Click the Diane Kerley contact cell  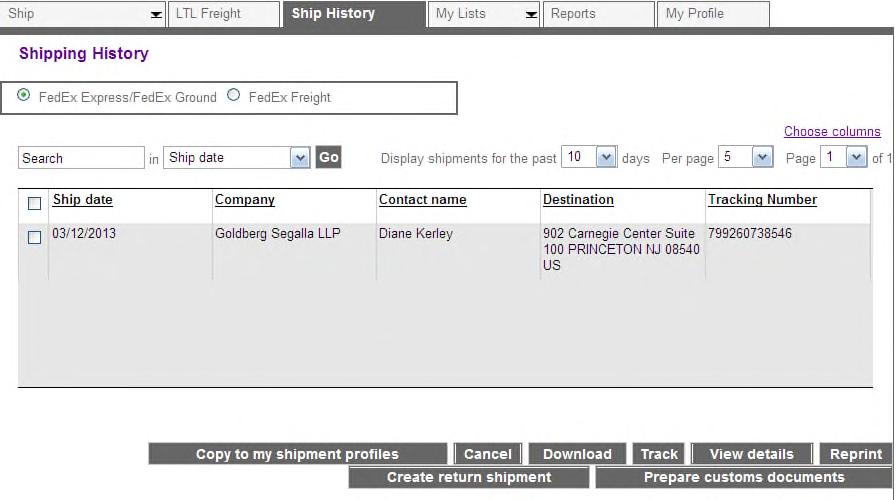[x=415, y=233]
